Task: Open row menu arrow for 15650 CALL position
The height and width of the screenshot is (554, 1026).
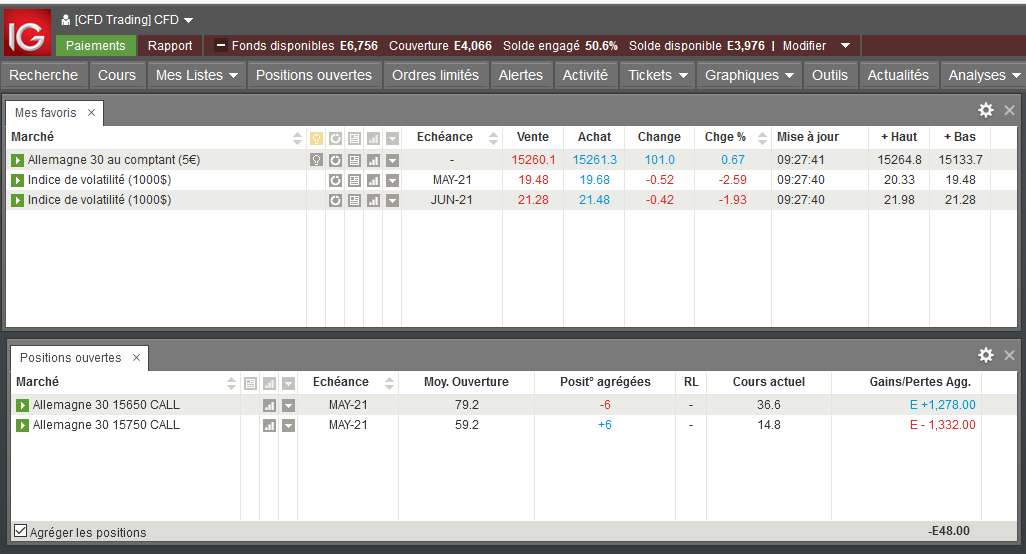Action: [x=288, y=406]
